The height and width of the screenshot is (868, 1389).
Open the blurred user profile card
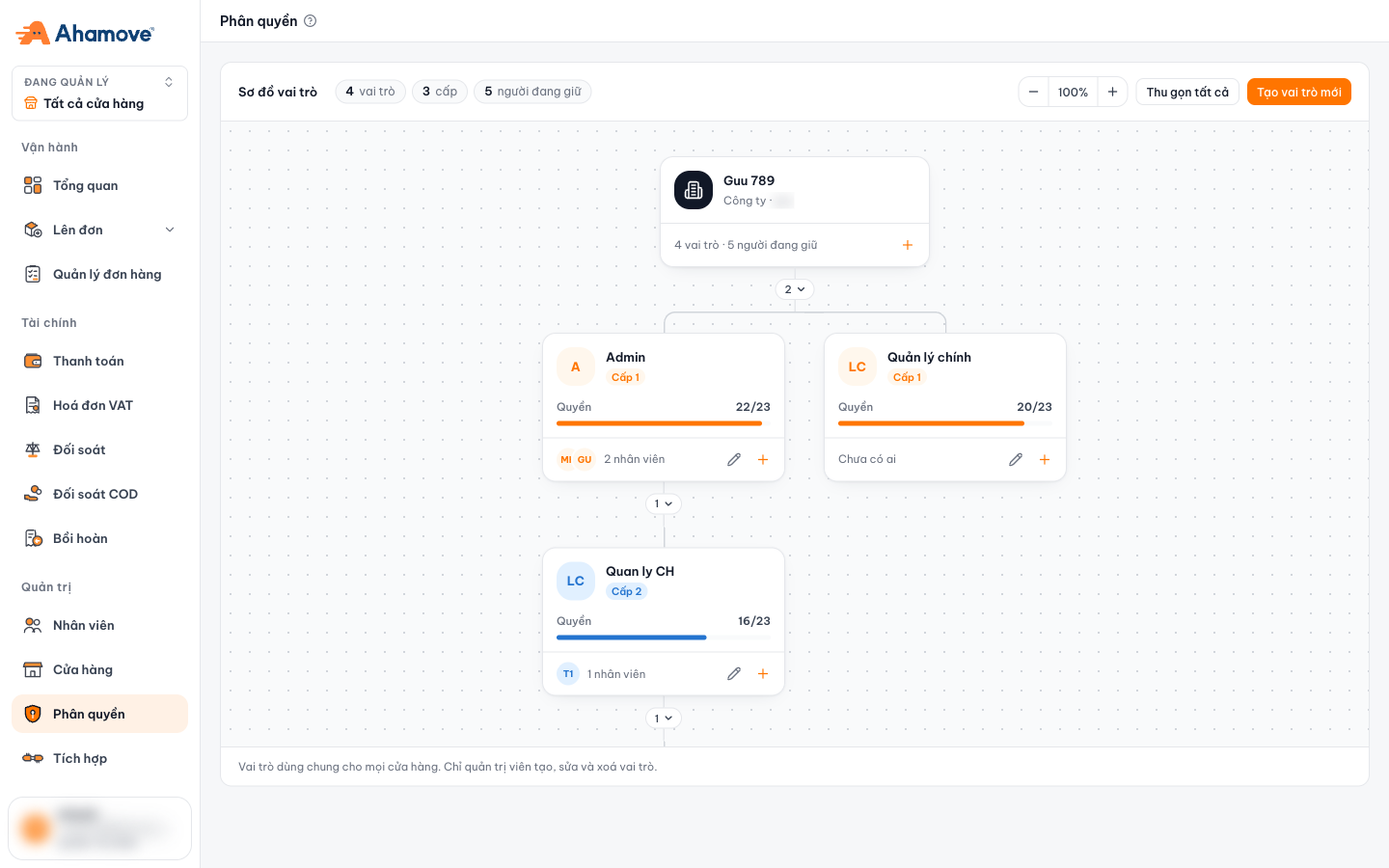[99, 828]
